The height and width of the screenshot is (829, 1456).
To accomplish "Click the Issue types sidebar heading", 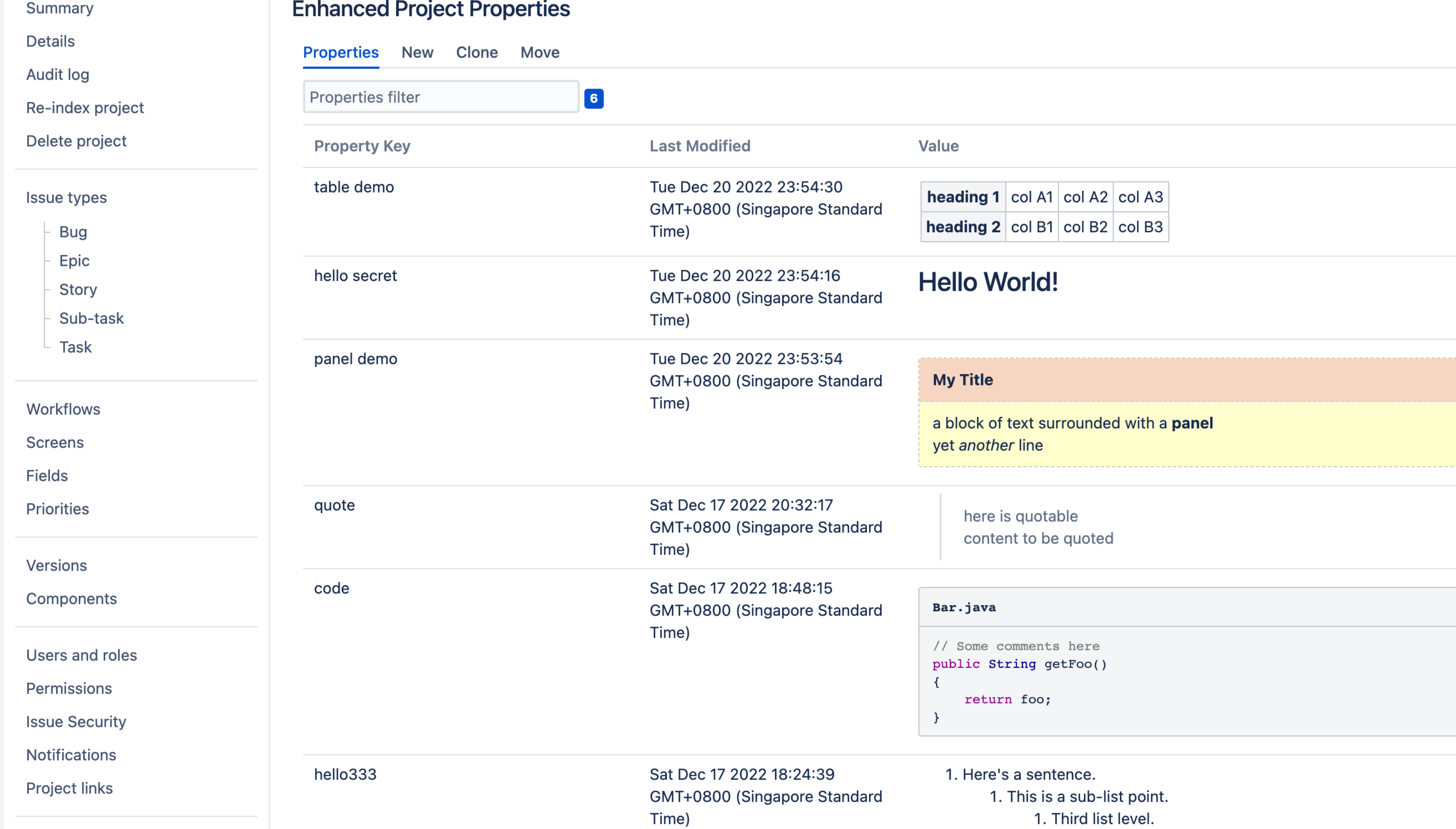I will 66,198.
